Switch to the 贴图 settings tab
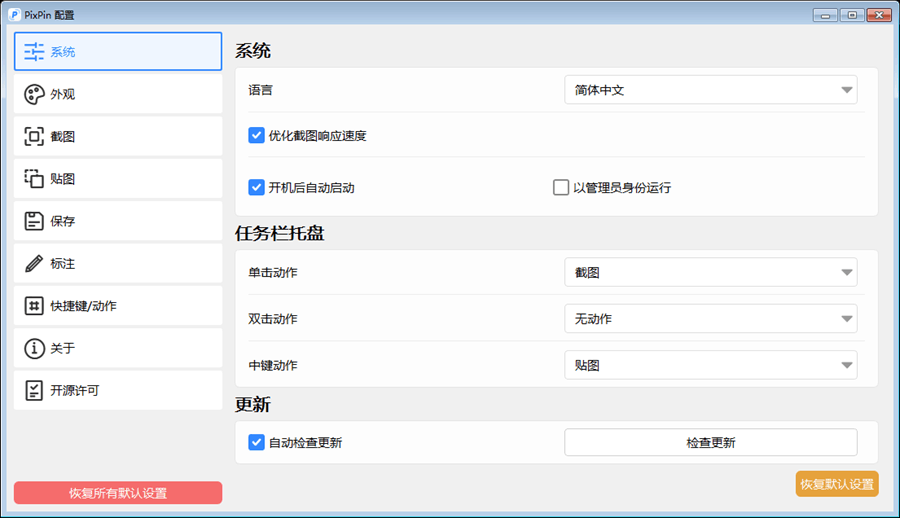 [x=118, y=179]
